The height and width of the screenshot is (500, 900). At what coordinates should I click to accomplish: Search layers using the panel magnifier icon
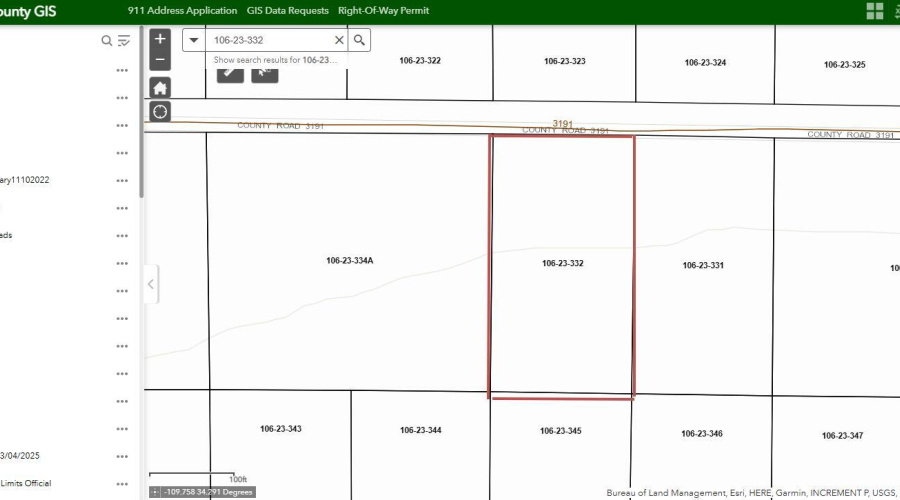point(107,41)
